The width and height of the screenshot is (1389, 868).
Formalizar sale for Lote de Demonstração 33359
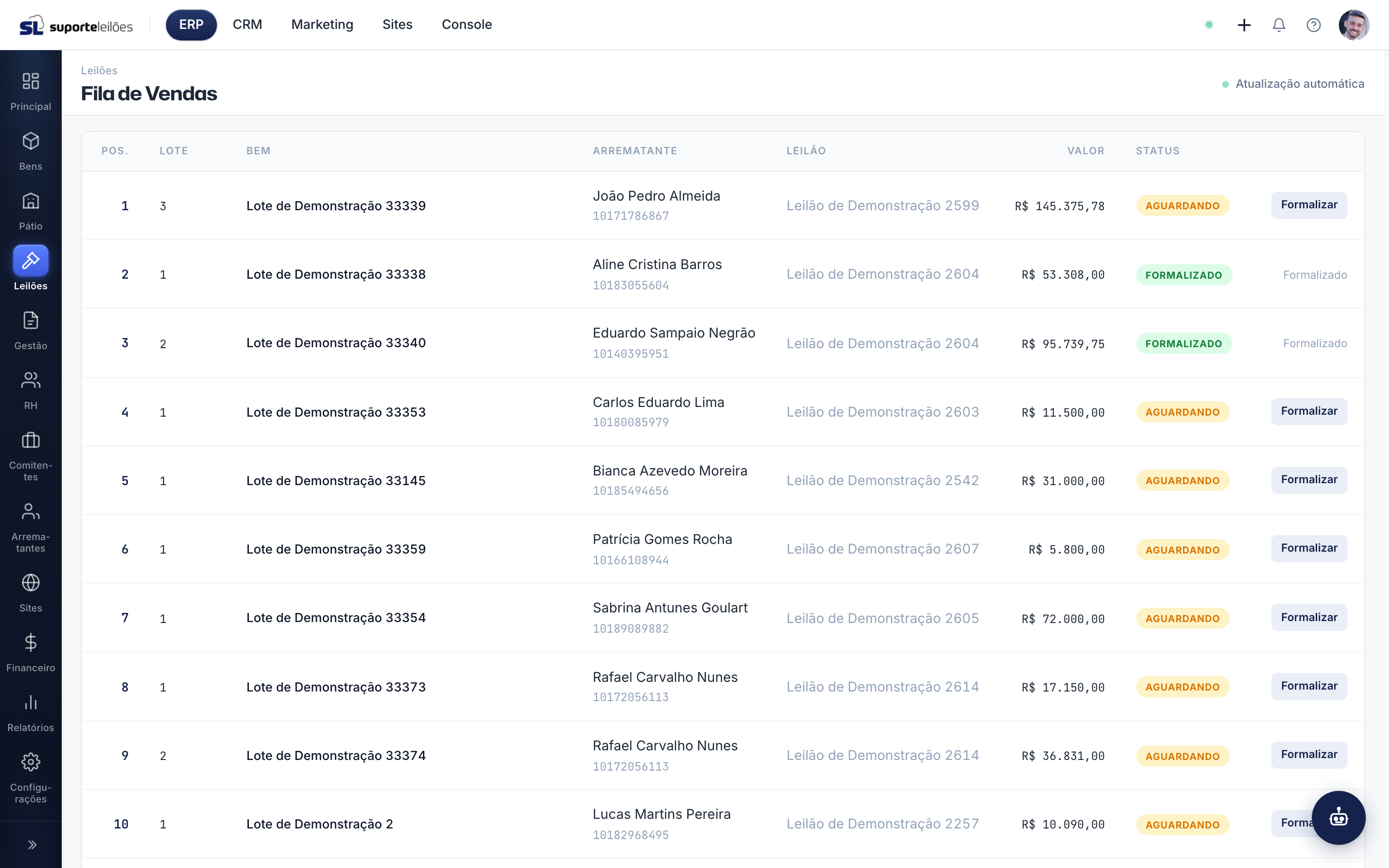click(x=1308, y=548)
